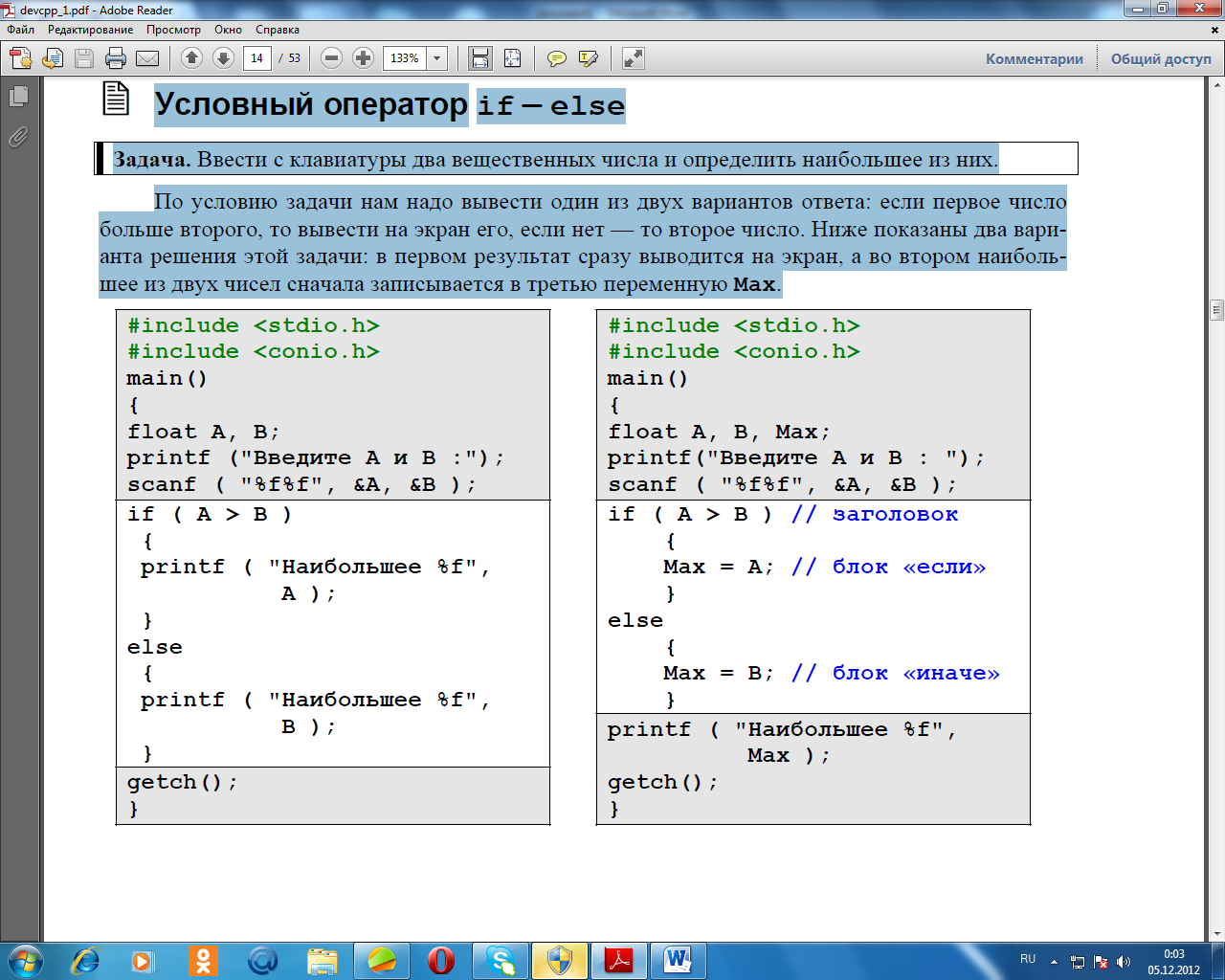
Task: Open the Просмотр menu
Action: point(173,30)
